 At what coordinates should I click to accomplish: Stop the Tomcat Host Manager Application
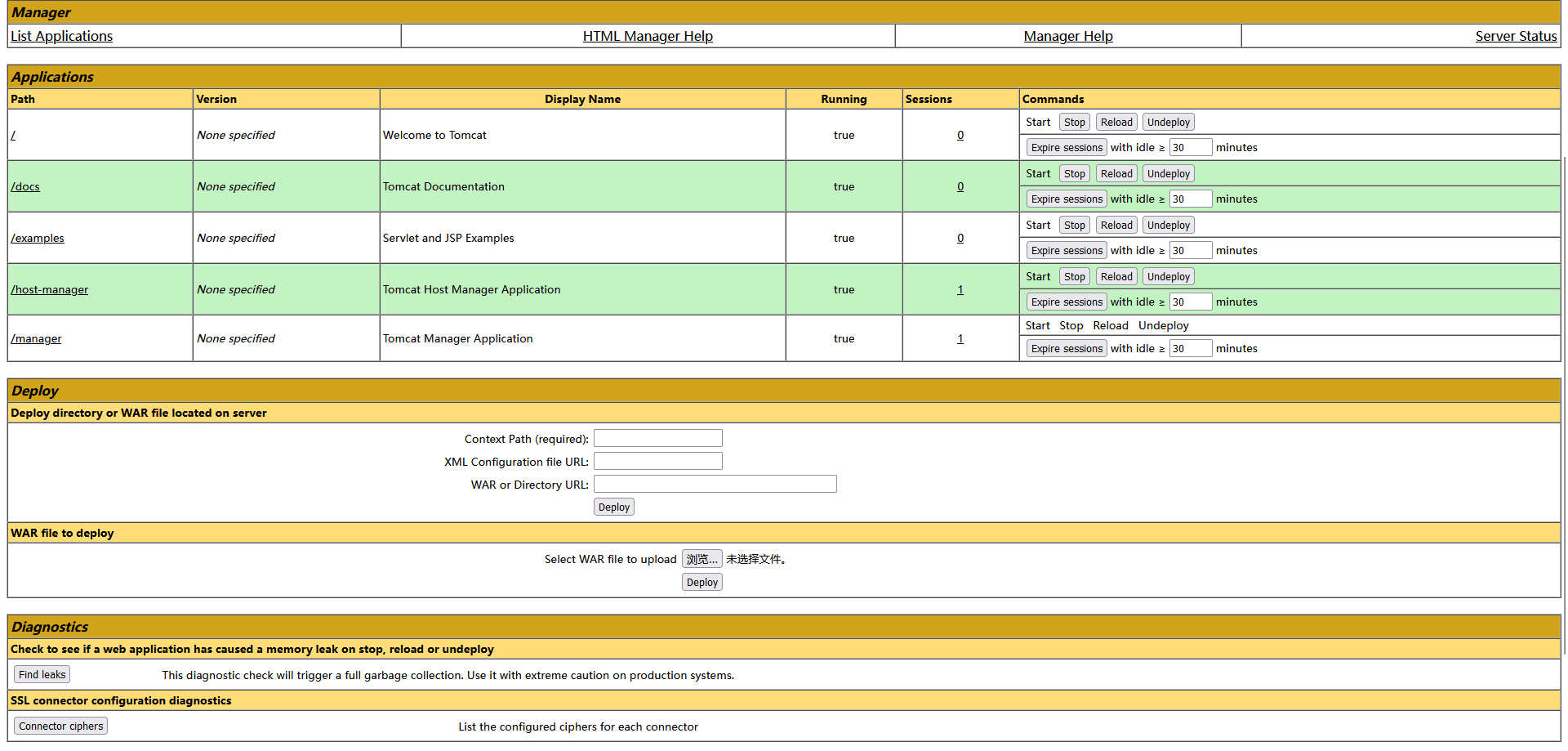1075,276
